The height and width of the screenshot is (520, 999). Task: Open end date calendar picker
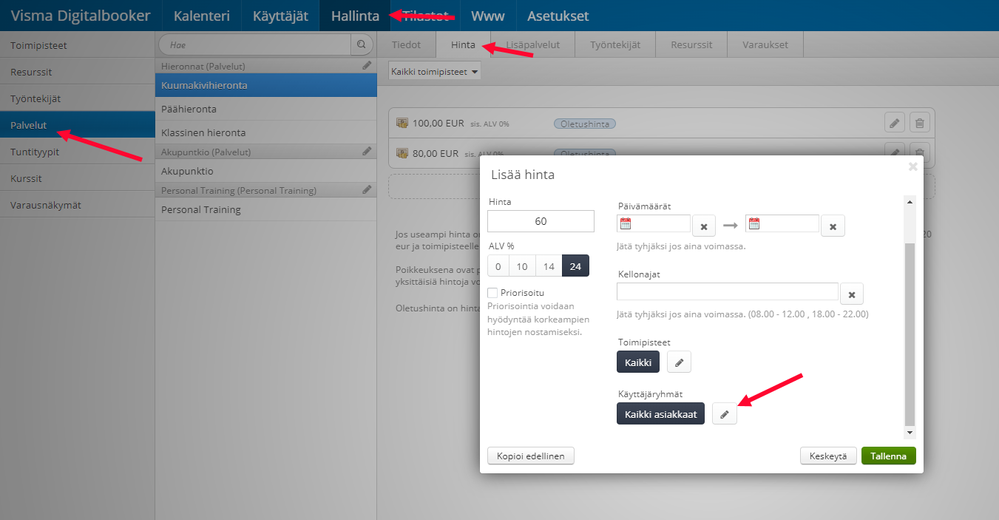pyautogui.click(x=754, y=224)
